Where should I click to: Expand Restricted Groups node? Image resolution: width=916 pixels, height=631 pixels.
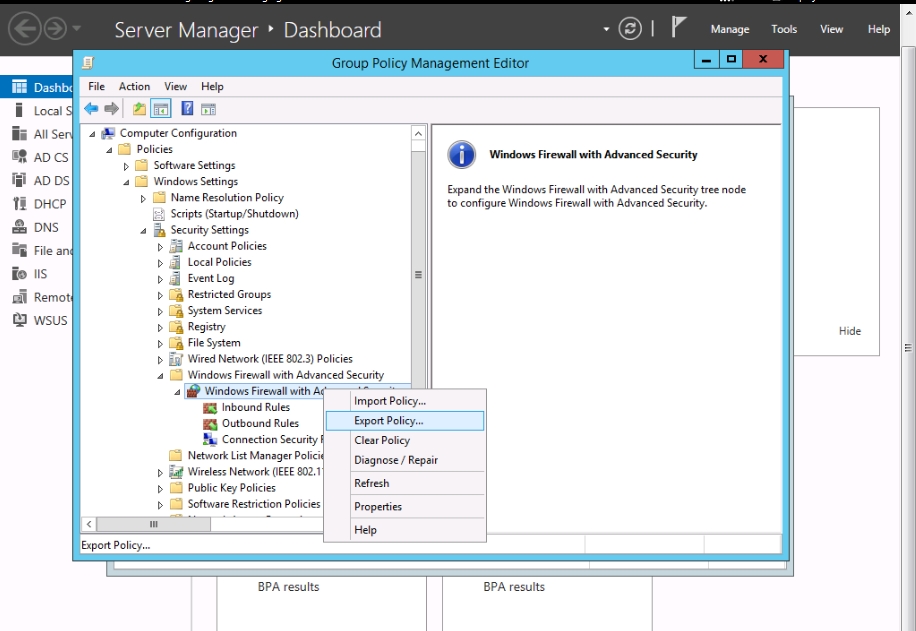click(x=160, y=295)
